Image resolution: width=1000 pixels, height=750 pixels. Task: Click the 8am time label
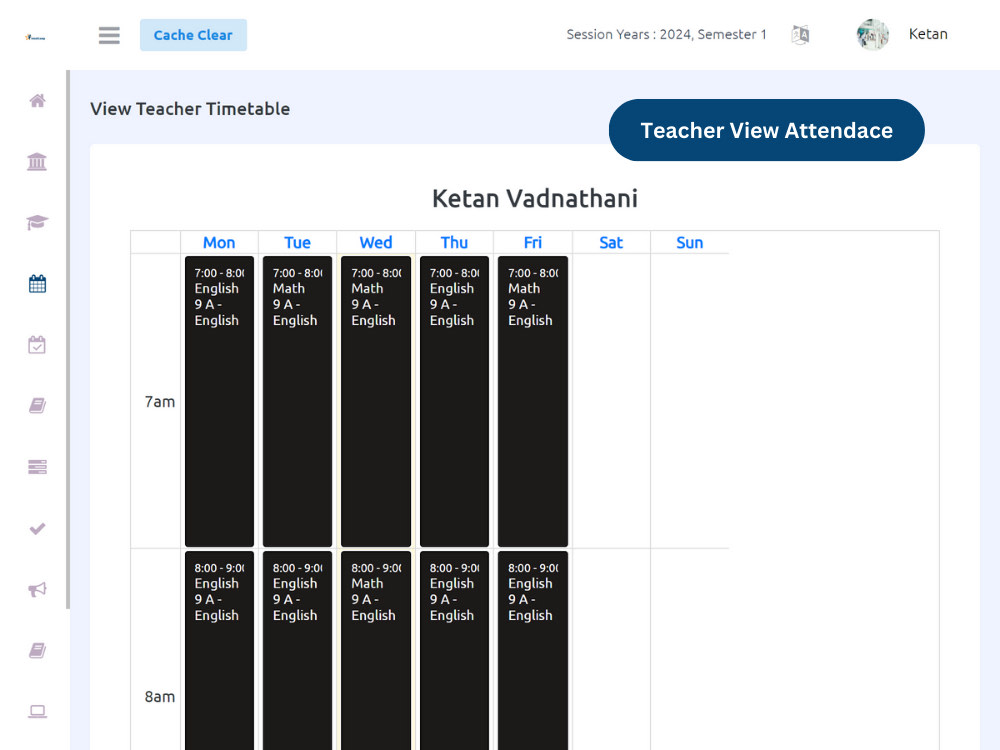[x=159, y=696]
